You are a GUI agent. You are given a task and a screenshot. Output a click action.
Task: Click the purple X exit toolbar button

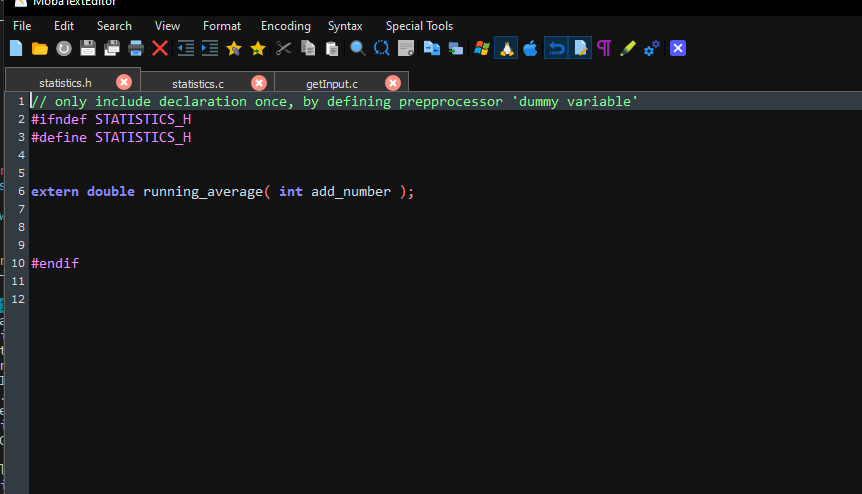coord(678,48)
